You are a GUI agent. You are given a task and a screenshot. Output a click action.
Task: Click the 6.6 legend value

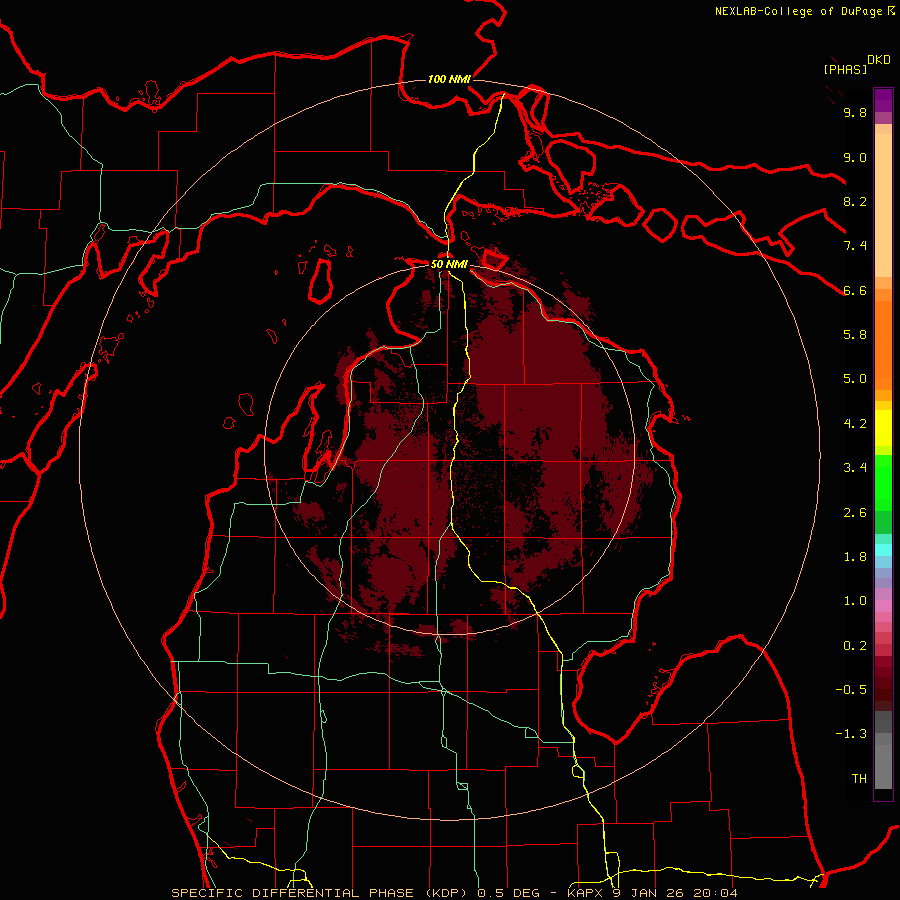click(x=855, y=291)
